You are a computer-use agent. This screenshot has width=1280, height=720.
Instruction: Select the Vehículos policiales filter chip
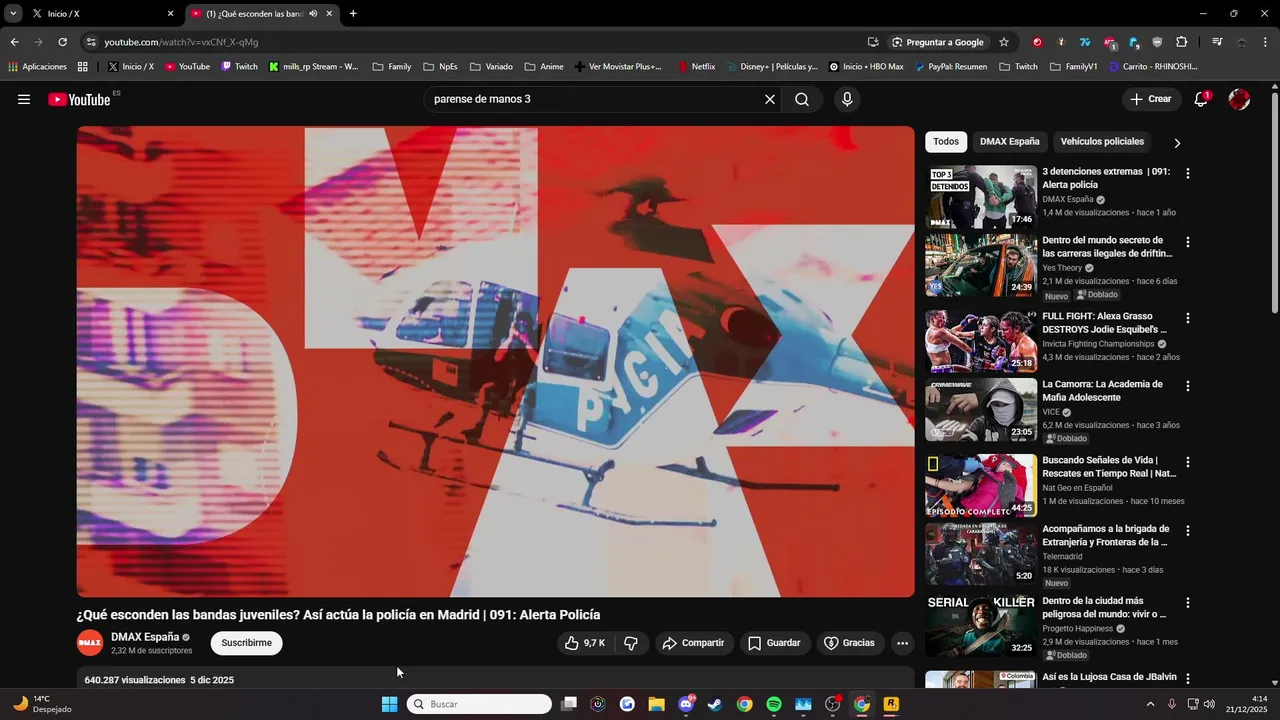pyautogui.click(x=1102, y=141)
